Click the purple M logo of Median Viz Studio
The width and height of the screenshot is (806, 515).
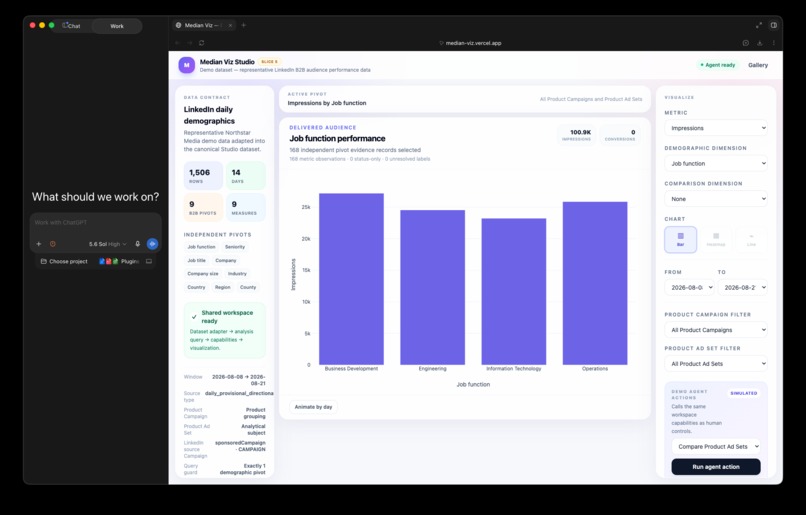coord(187,65)
